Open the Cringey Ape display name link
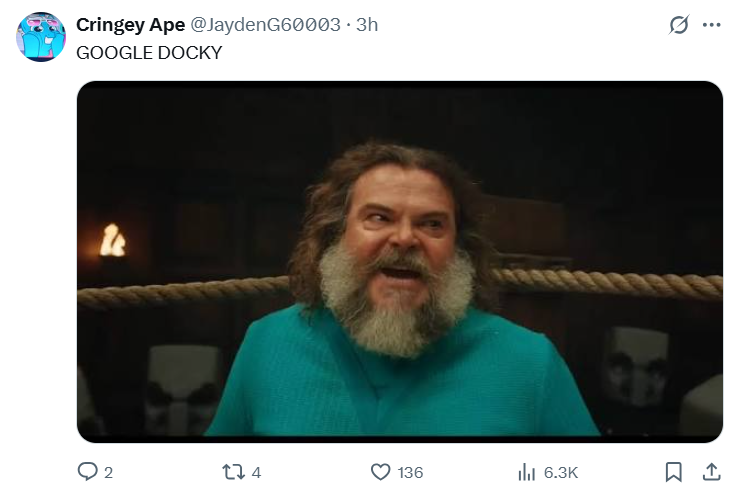The image size is (734, 495). [x=130, y=25]
